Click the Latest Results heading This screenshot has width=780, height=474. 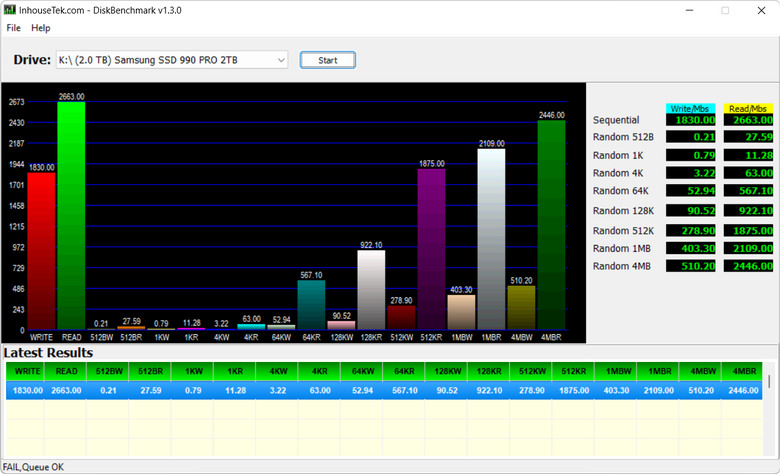48,353
